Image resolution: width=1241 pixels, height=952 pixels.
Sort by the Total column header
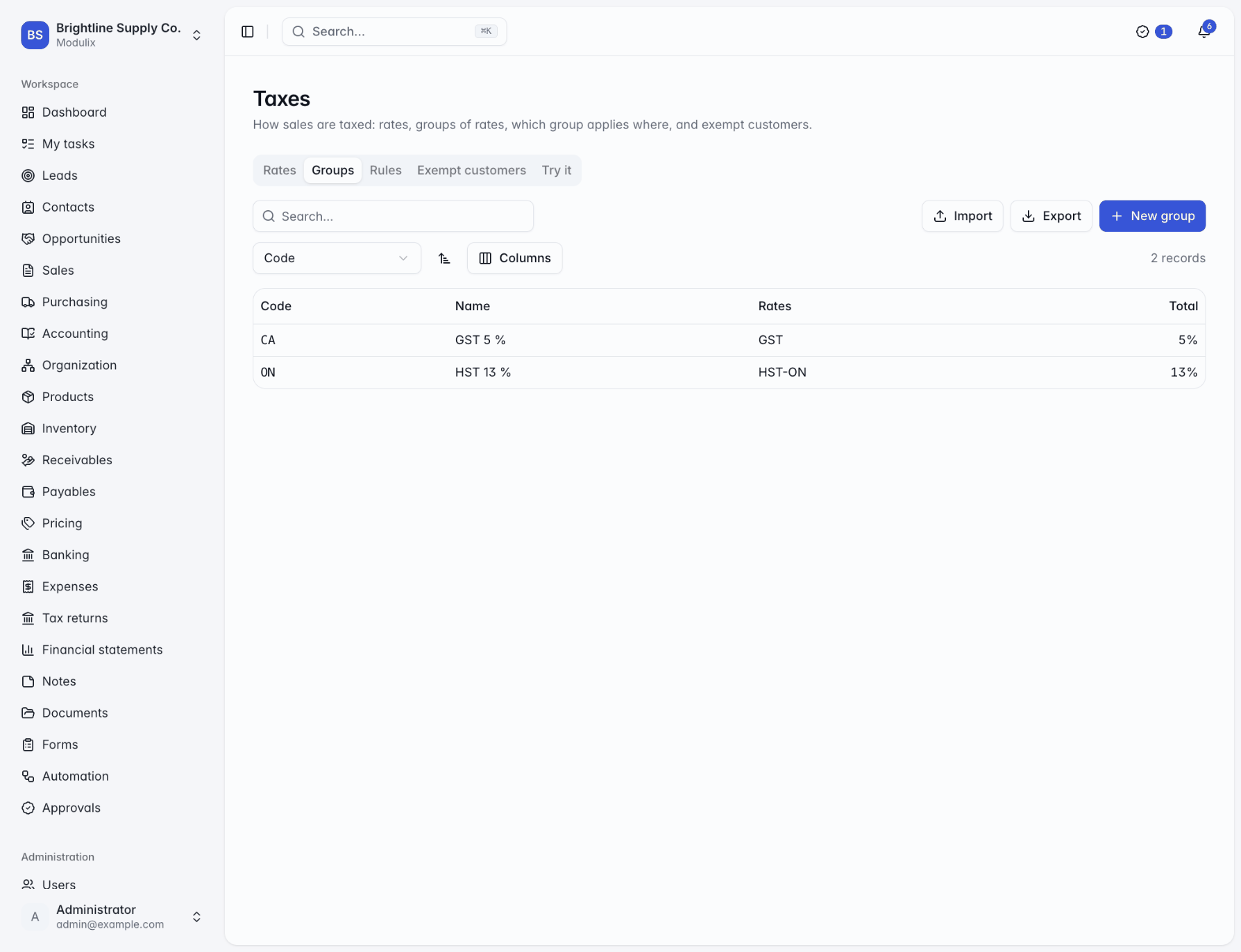pos(1183,306)
